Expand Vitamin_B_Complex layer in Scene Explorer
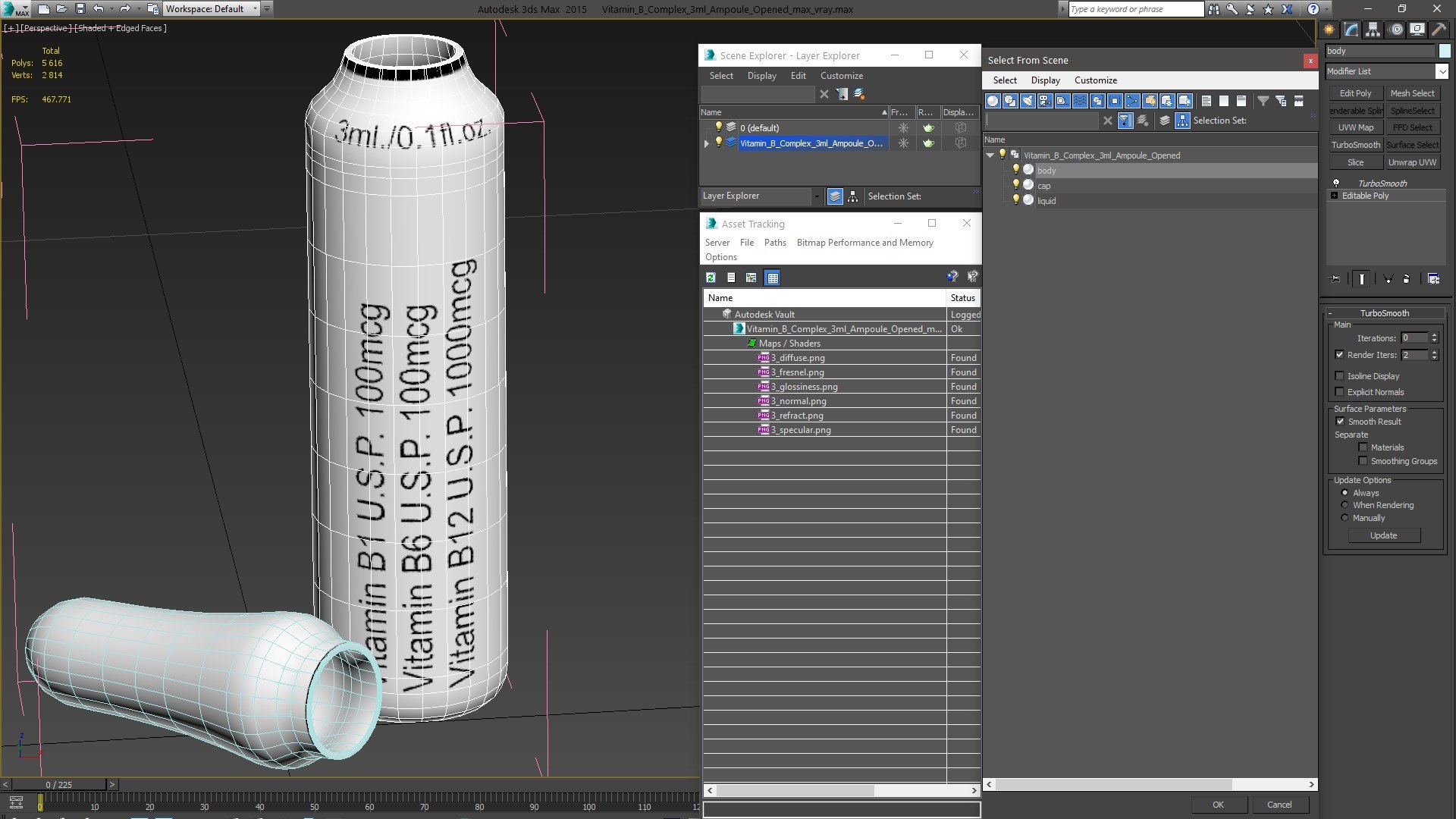Screen dimensions: 1456x819 tap(707, 143)
